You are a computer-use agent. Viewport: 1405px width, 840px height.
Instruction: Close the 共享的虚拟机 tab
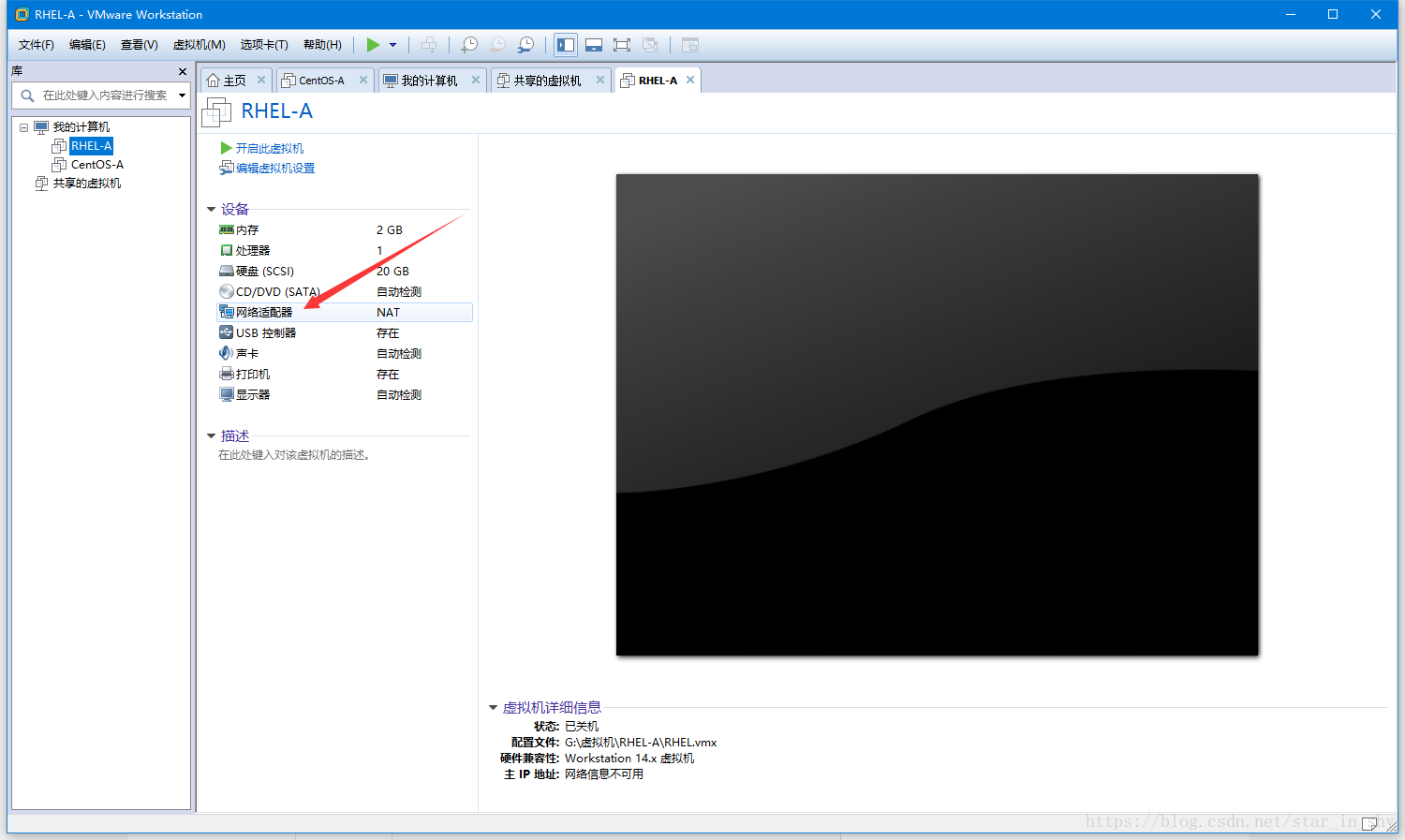[x=600, y=81]
